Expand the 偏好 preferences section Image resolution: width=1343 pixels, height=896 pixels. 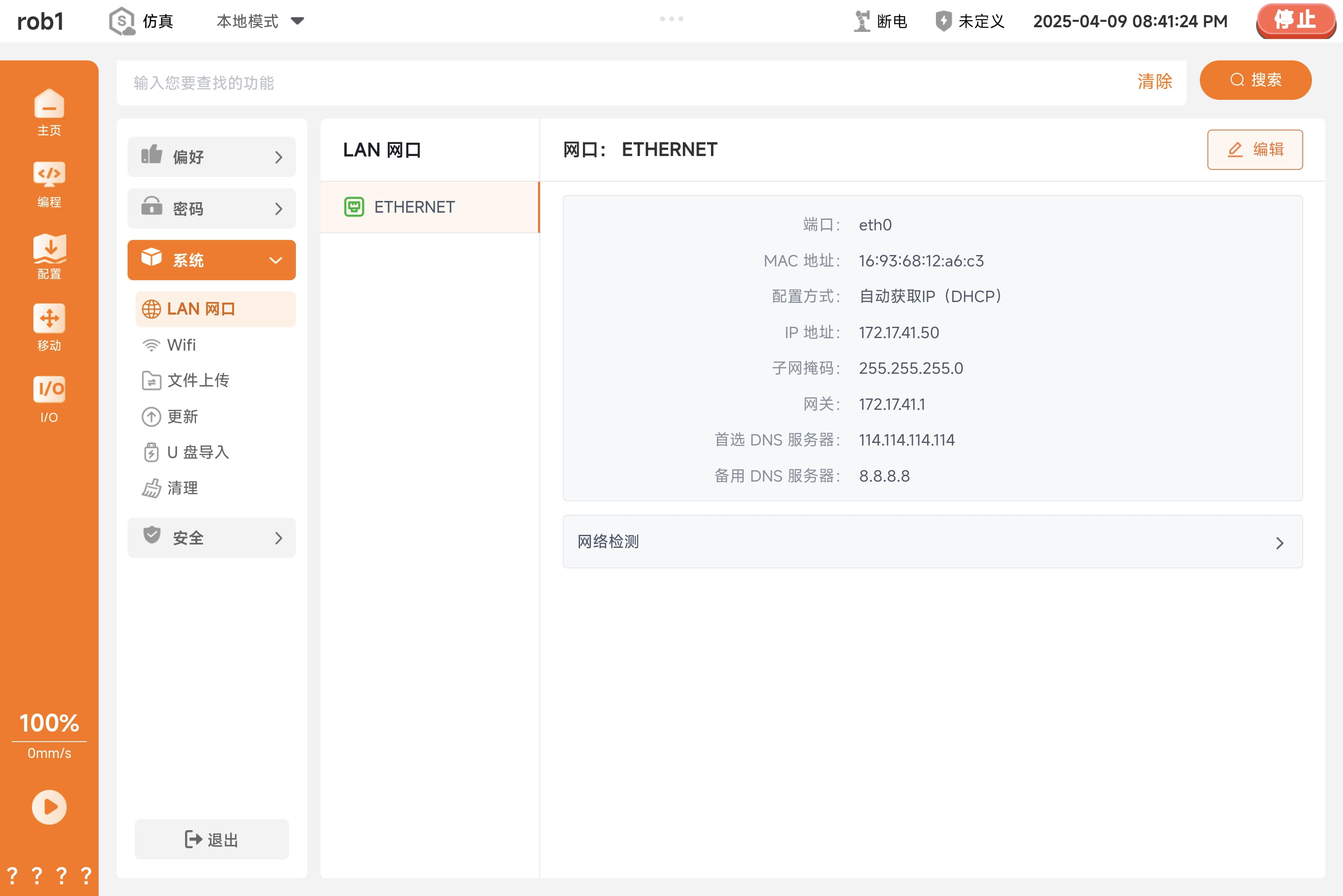point(212,156)
